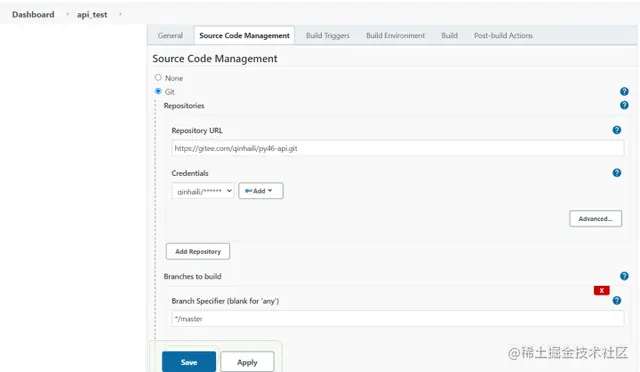Save the job configuration
Screen dimensions: 640x372
[x=189, y=362]
